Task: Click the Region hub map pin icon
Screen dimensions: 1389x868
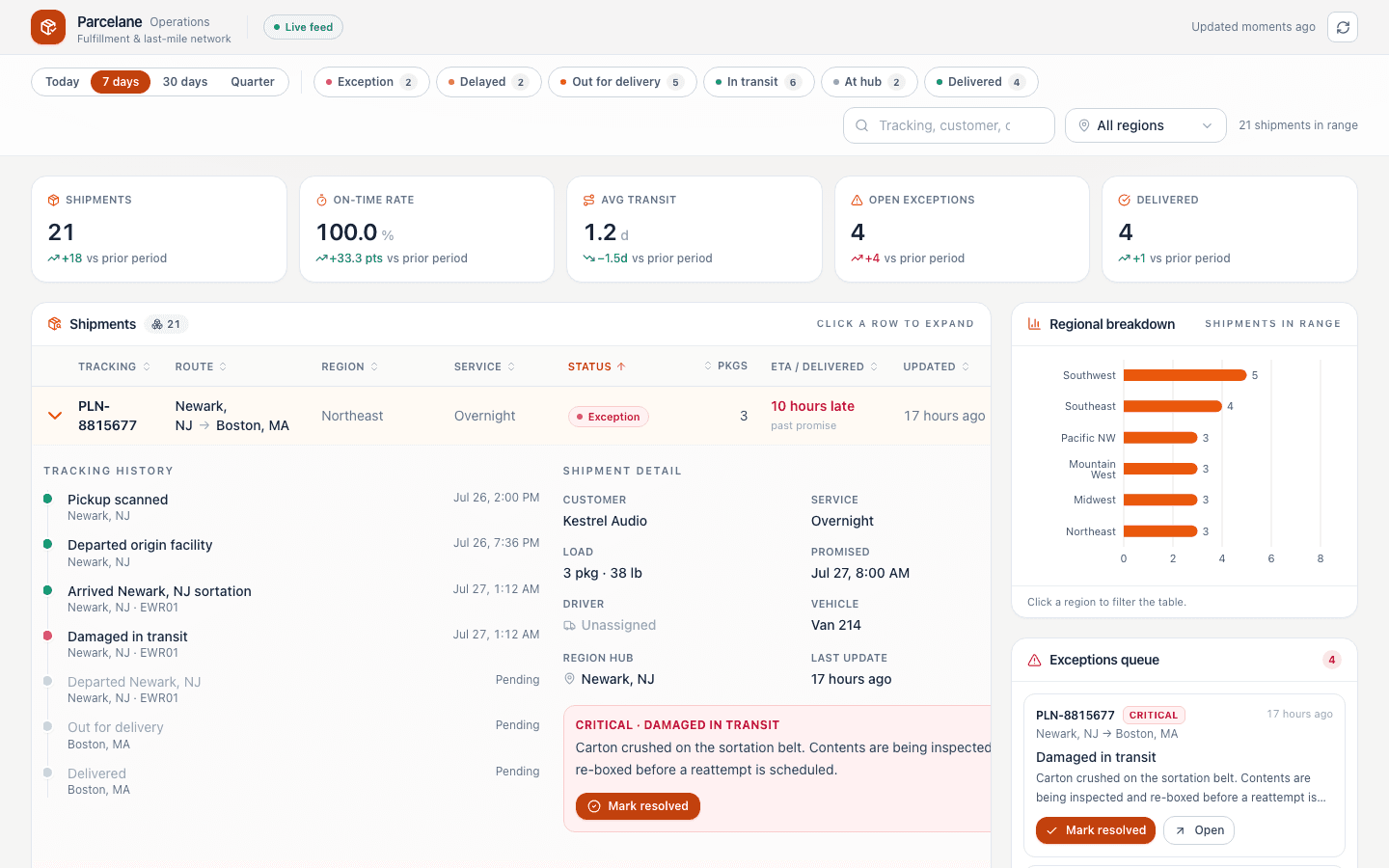Action: (x=569, y=679)
